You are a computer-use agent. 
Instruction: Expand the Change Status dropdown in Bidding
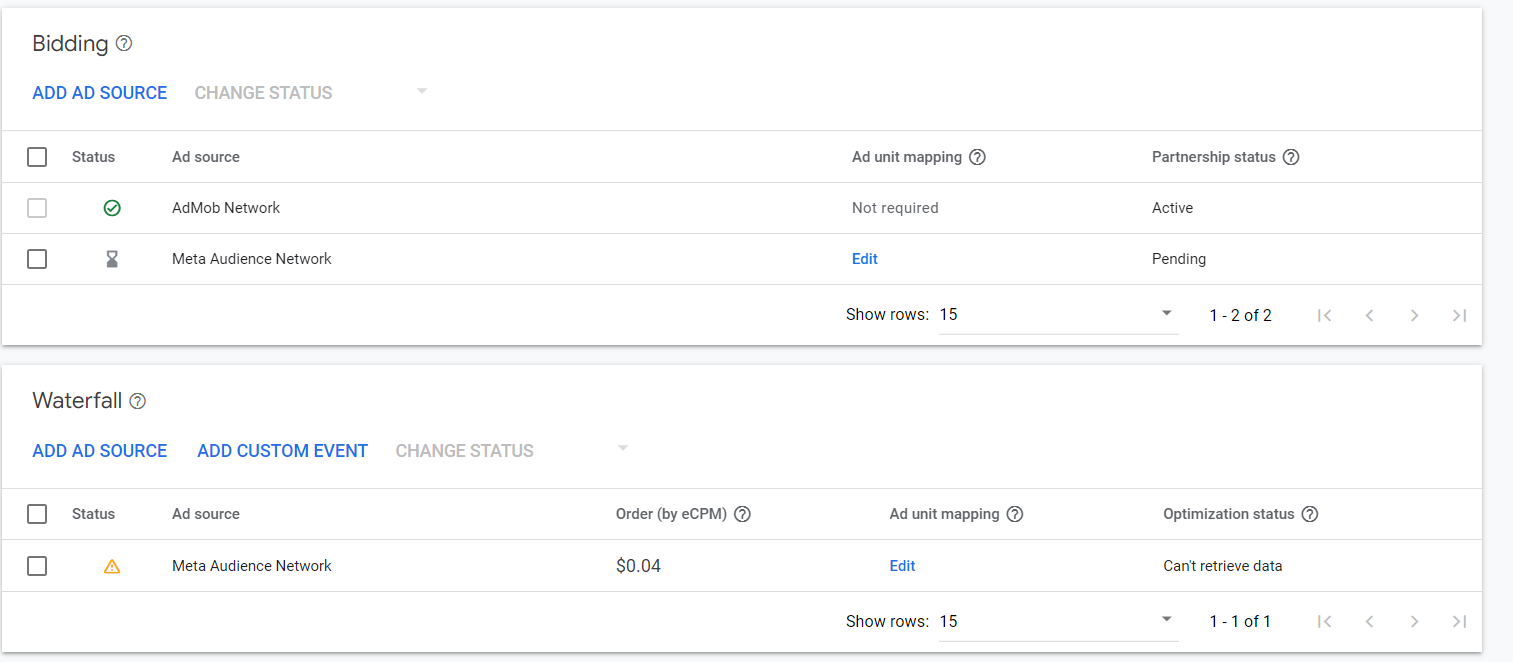click(421, 92)
